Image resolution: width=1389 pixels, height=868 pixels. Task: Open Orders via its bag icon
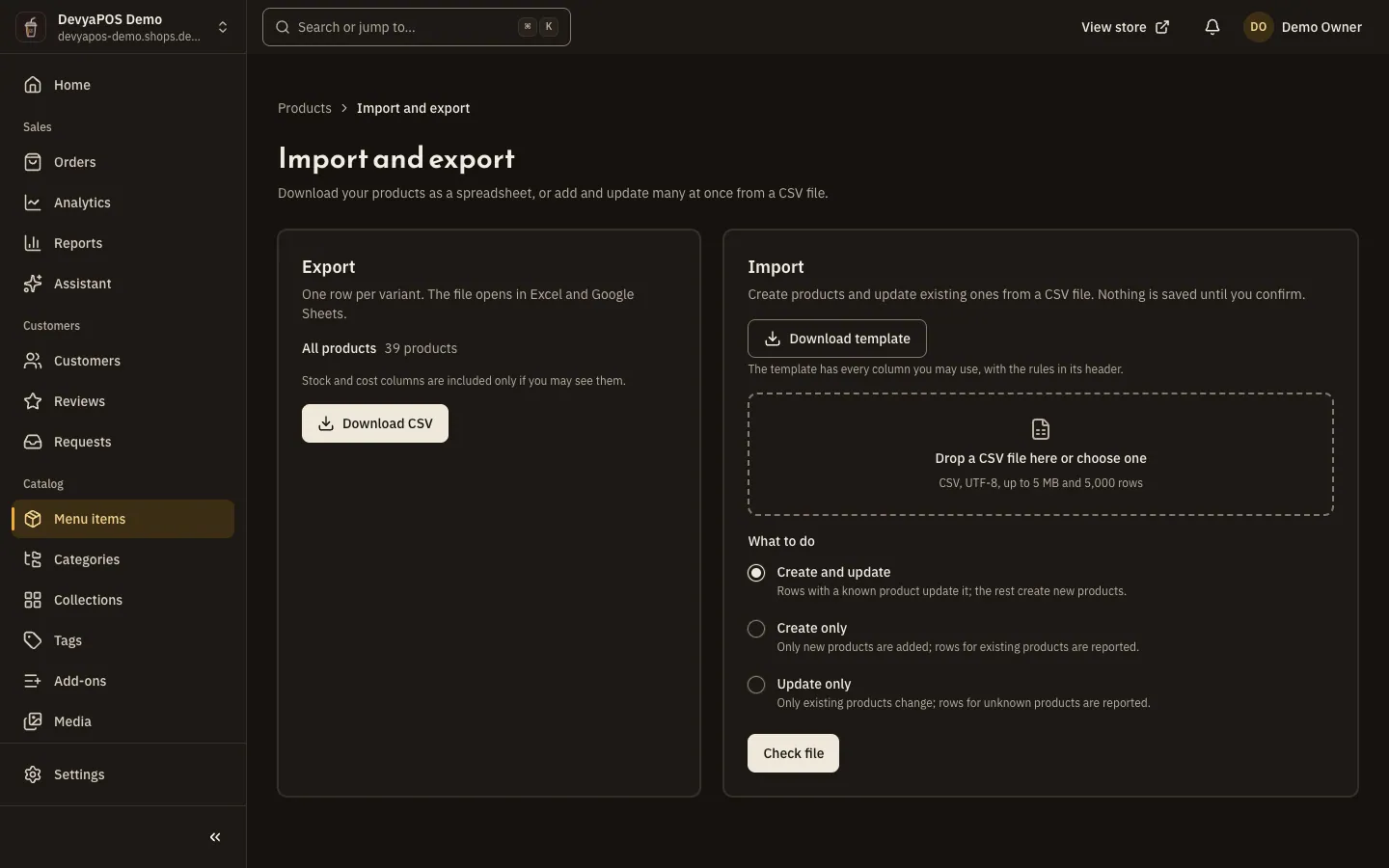click(33, 162)
